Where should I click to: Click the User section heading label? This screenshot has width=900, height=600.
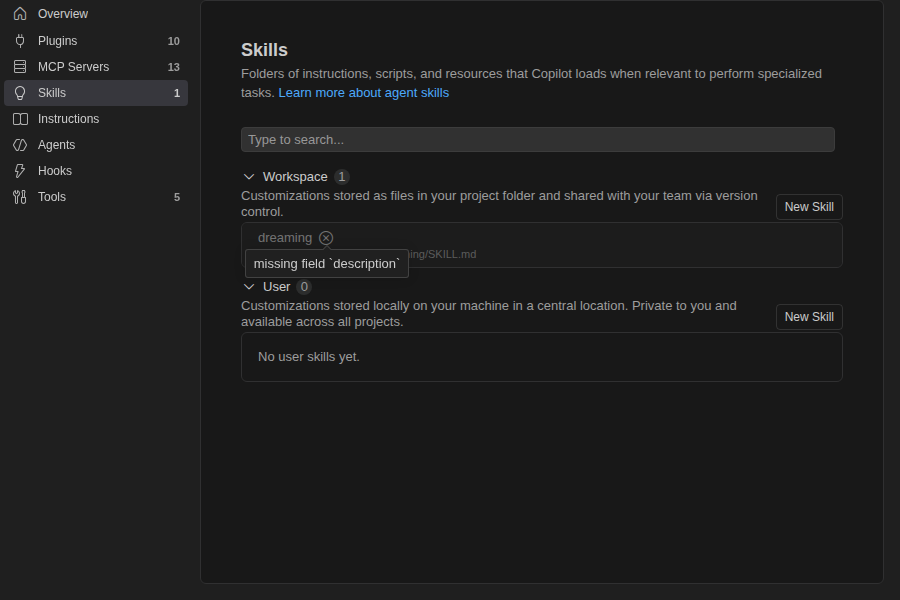click(x=277, y=287)
